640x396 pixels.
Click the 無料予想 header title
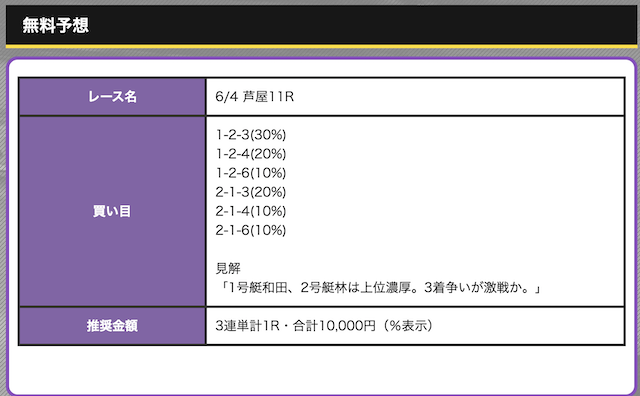(x=56, y=25)
